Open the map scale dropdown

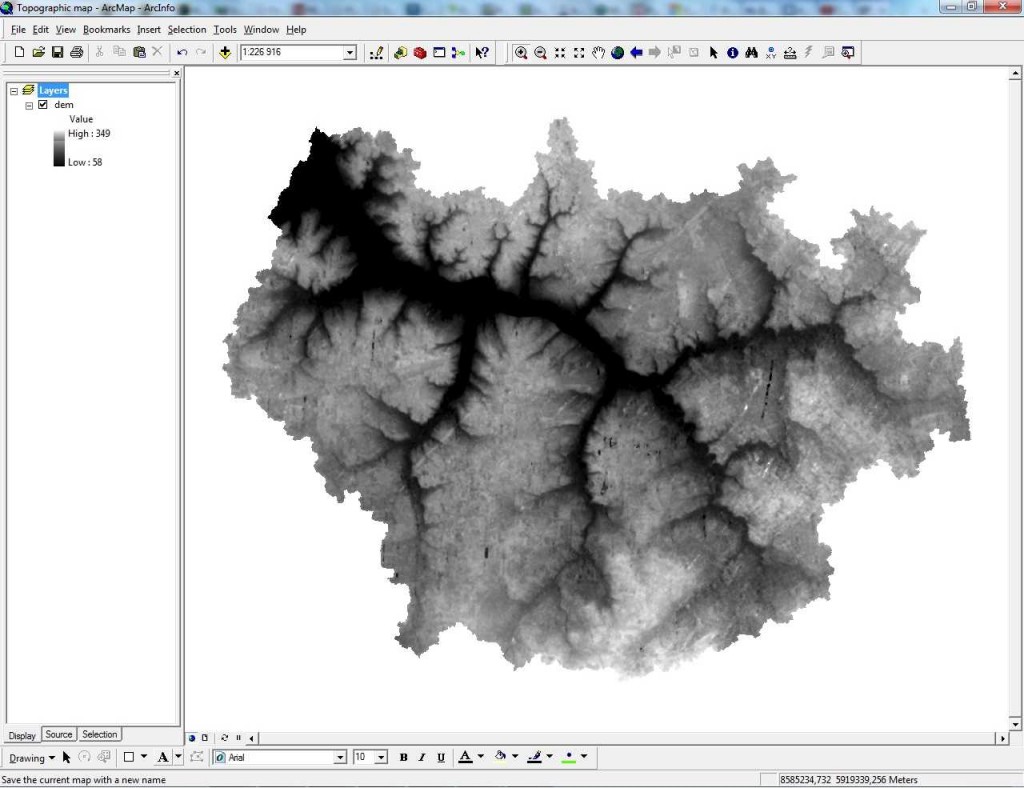point(350,53)
